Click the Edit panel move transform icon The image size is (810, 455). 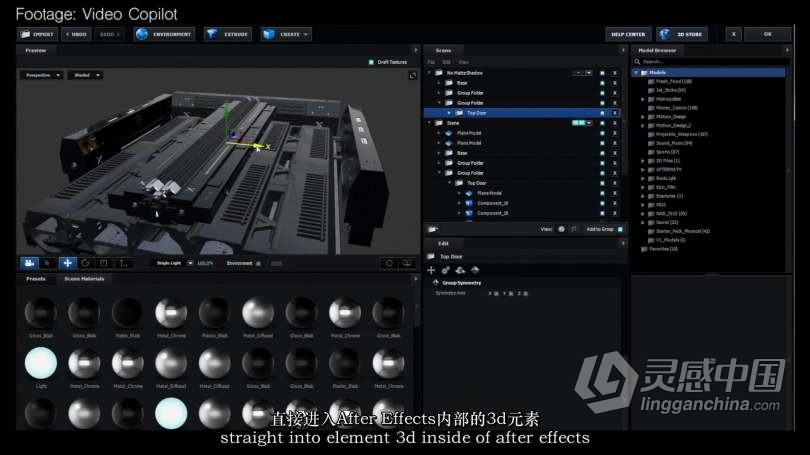[x=431, y=270]
